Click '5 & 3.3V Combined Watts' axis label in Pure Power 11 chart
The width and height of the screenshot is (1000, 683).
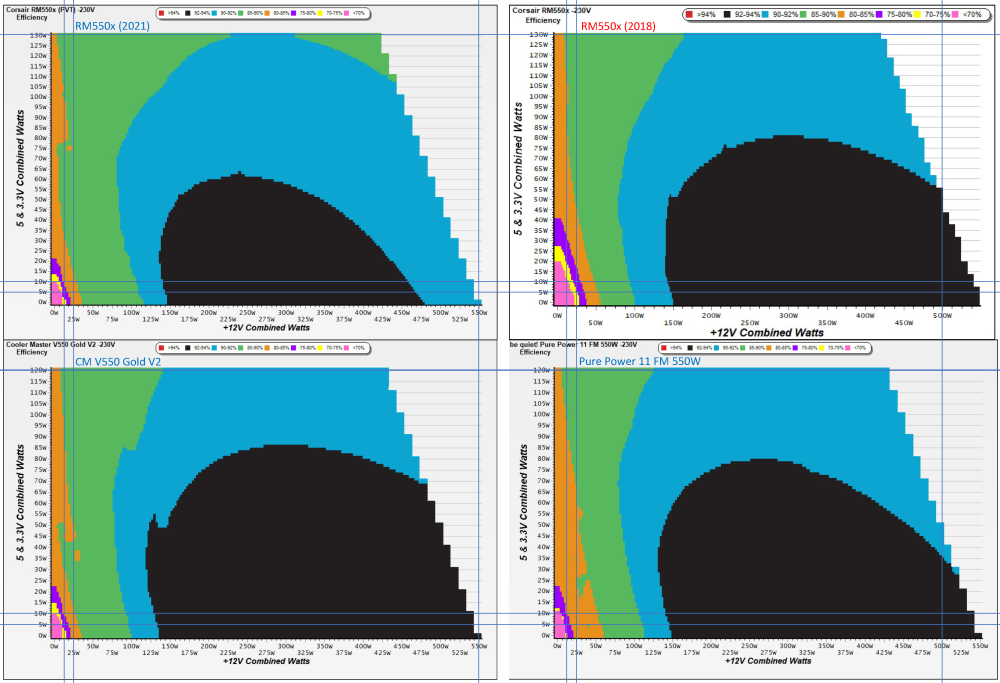click(523, 503)
